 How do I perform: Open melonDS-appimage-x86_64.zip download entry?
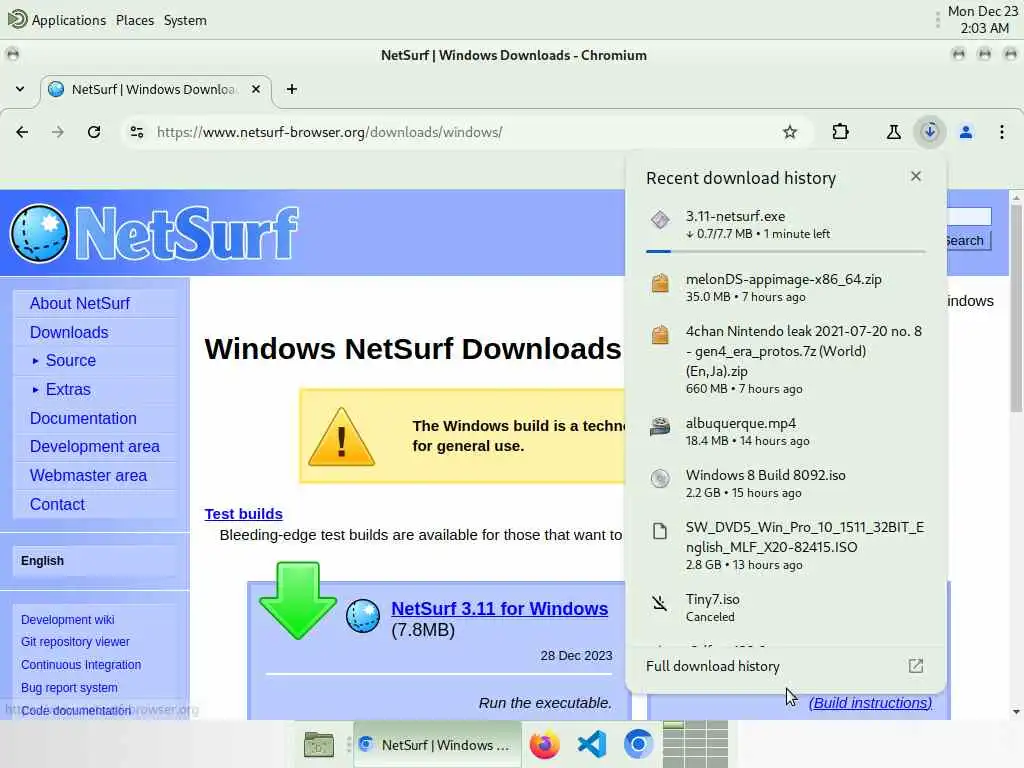tap(786, 287)
